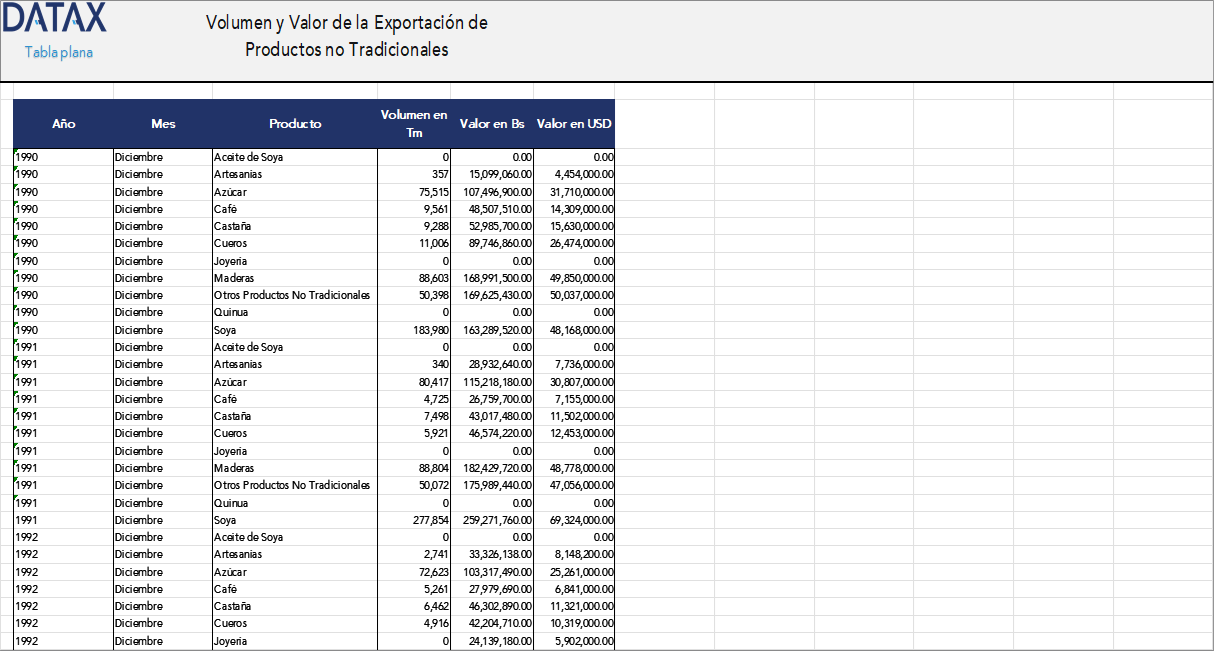This screenshot has height=651, width=1214.
Task: Select the "Mes" column header
Action: click(x=162, y=124)
